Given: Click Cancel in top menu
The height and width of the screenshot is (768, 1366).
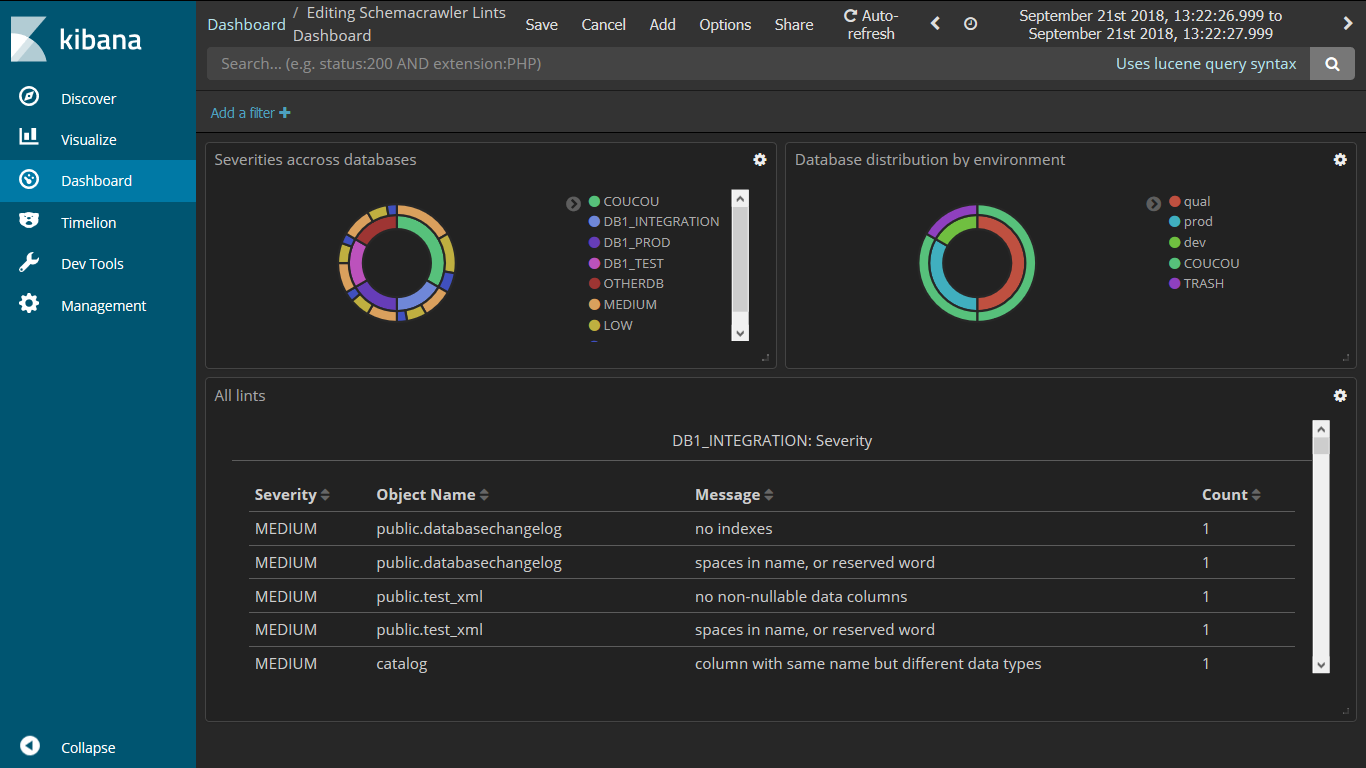Looking at the screenshot, I should click(604, 24).
